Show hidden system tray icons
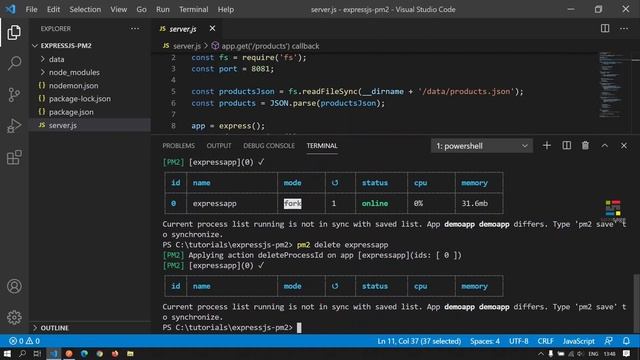The width and height of the screenshot is (640, 360). point(541,354)
